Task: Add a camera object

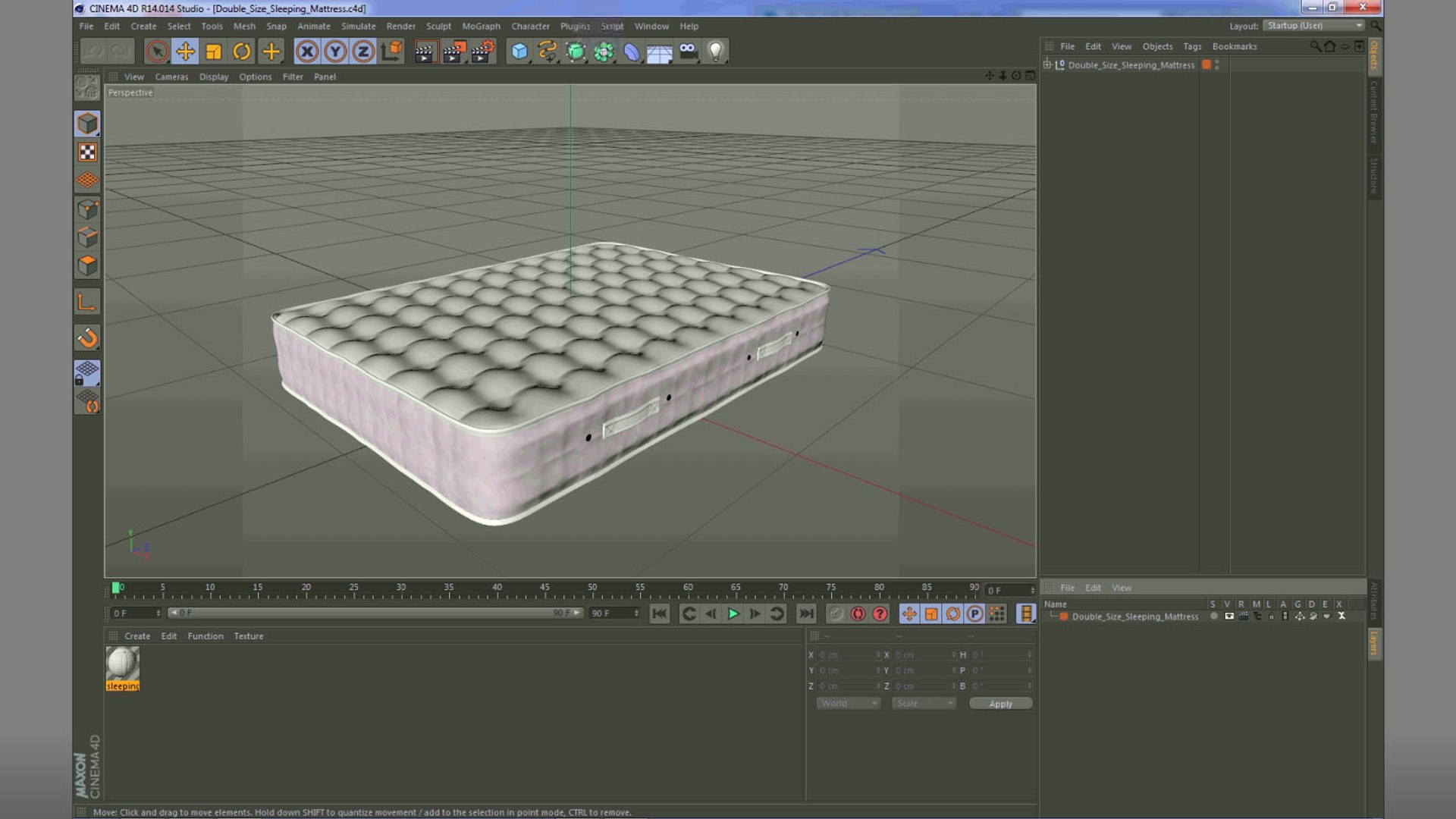Action: pos(688,52)
